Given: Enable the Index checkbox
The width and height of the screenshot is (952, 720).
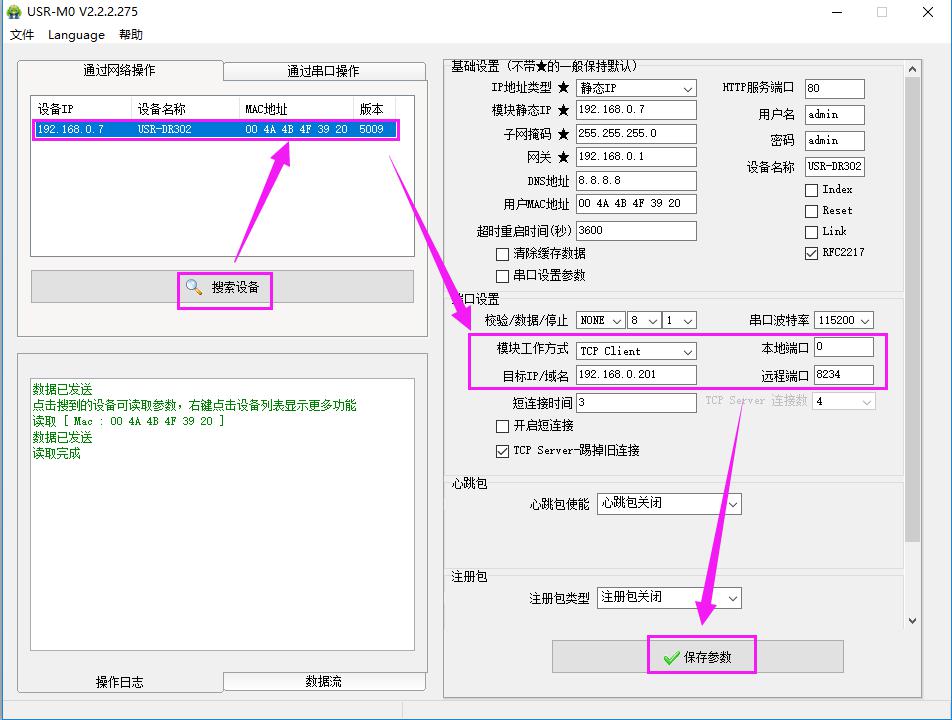Looking at the screenshot, I should coord(812,190).
